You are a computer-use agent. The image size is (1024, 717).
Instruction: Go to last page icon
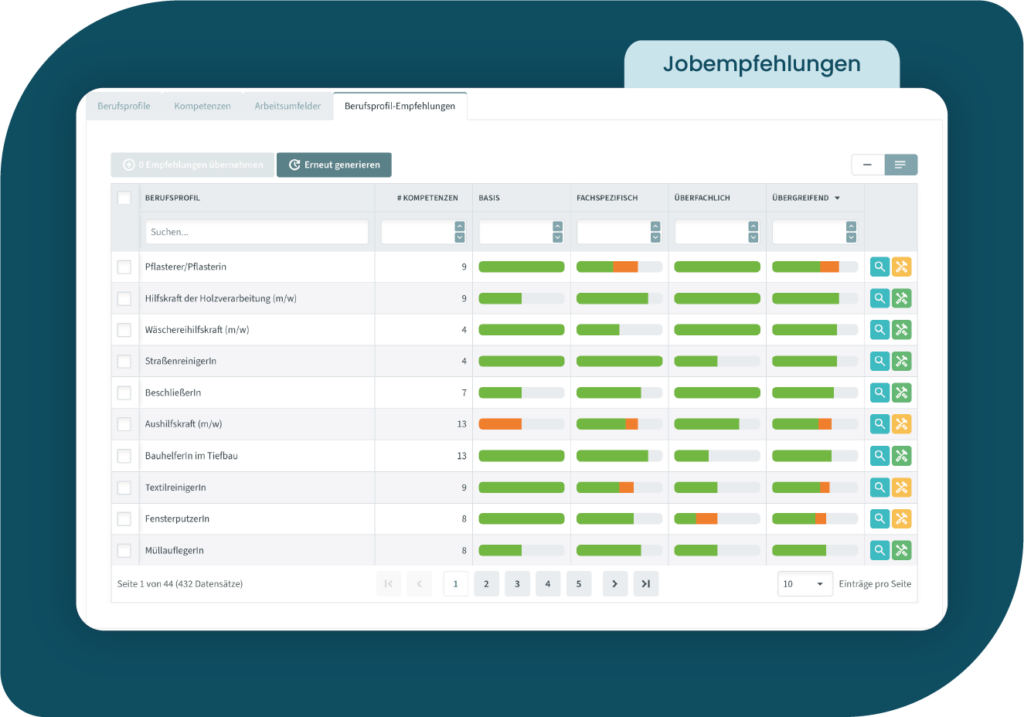point(646,584)
